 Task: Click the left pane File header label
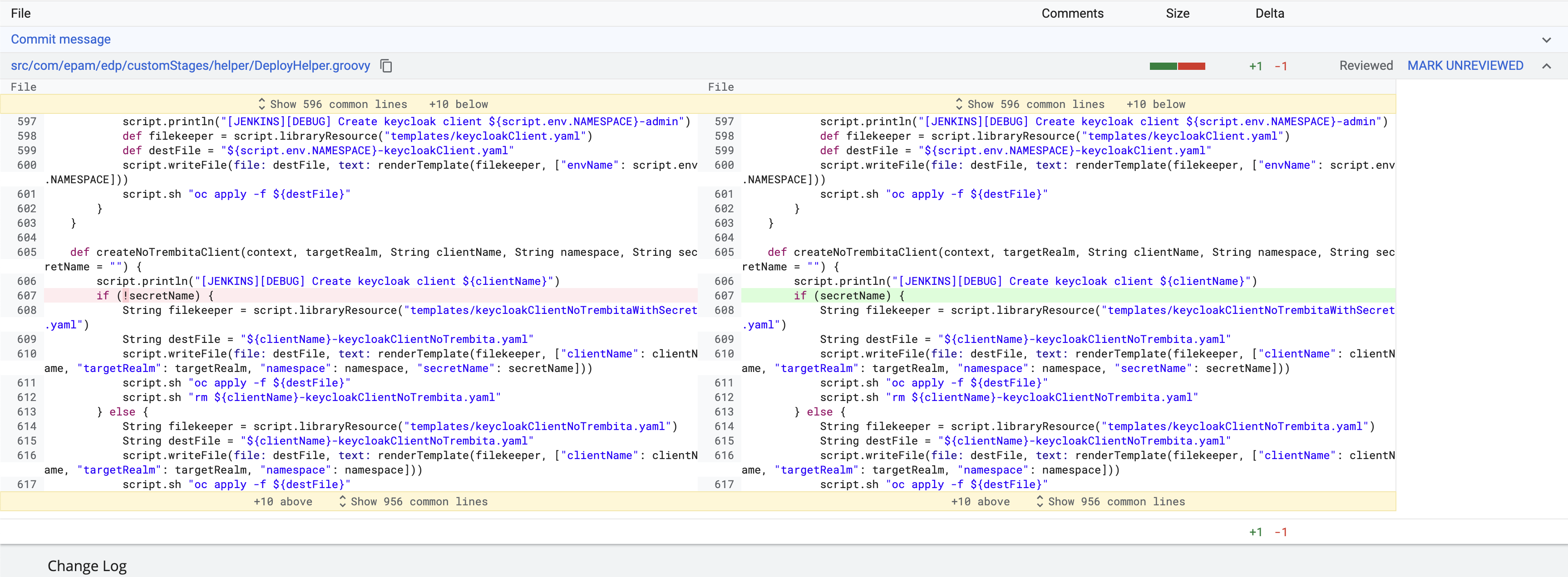point(23,87)
